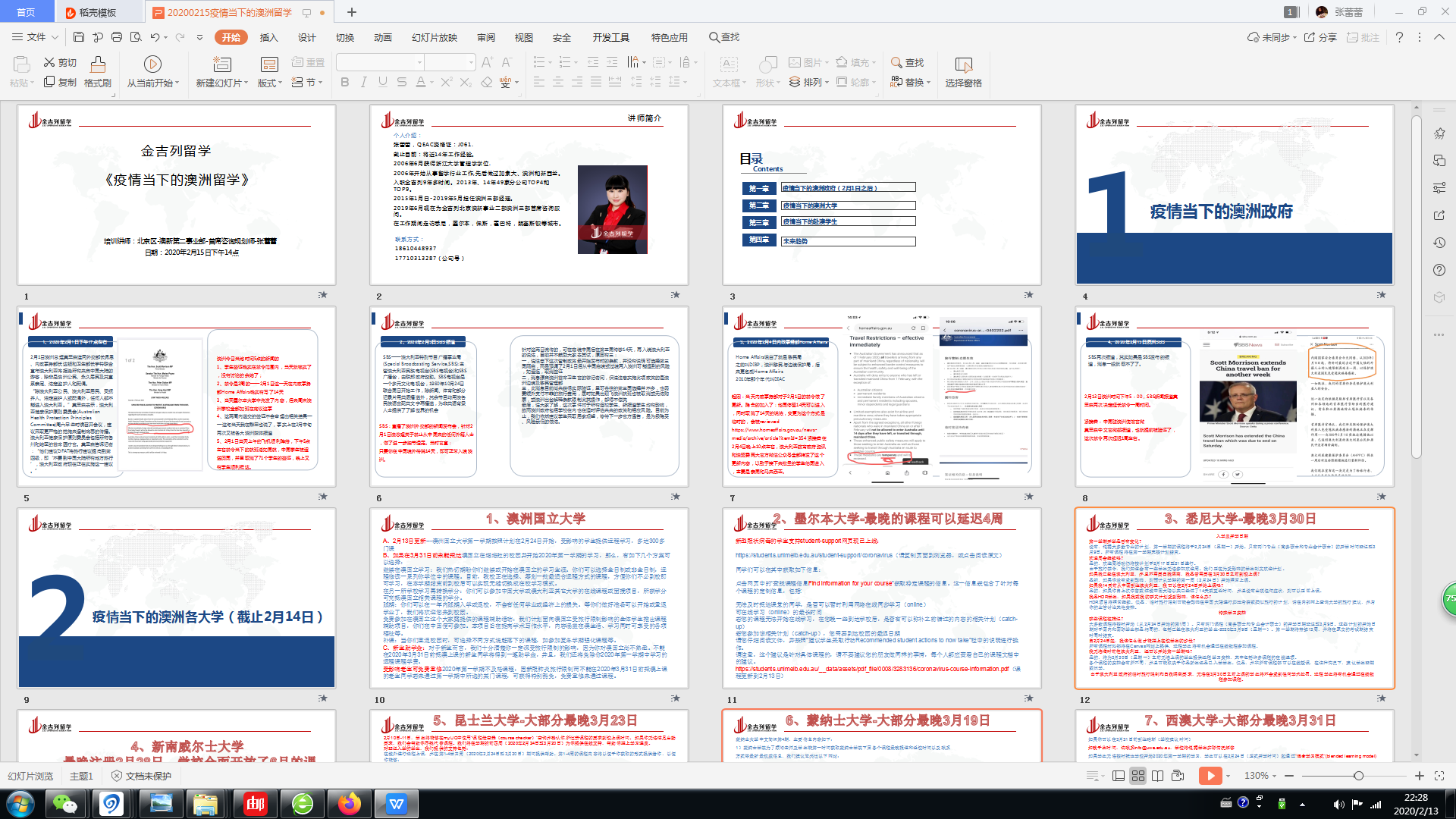
Task: Click the Cut (剪切) button
Action: point(60,62)
